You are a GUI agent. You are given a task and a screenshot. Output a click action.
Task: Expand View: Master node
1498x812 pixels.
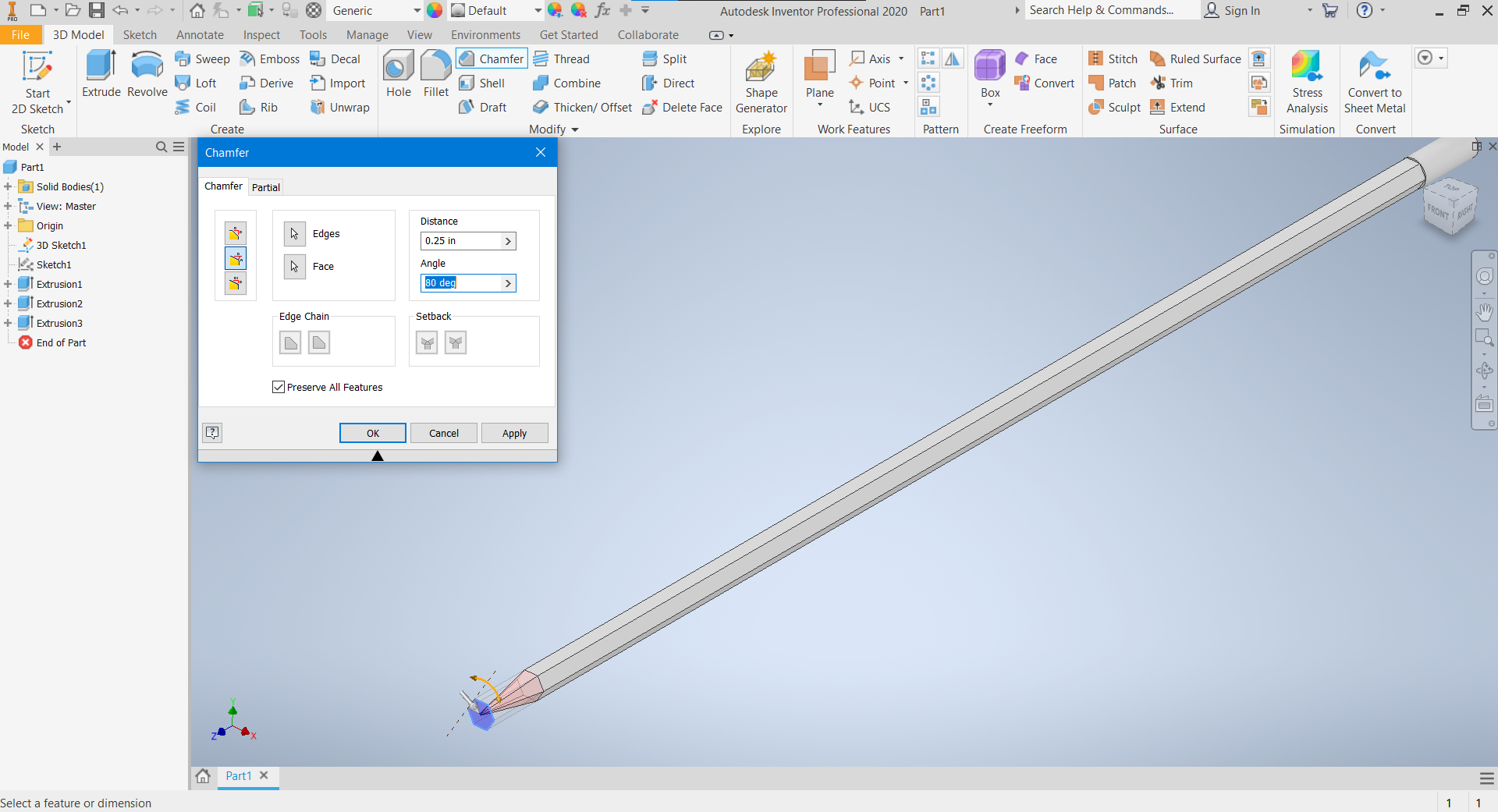coord(8,207)
